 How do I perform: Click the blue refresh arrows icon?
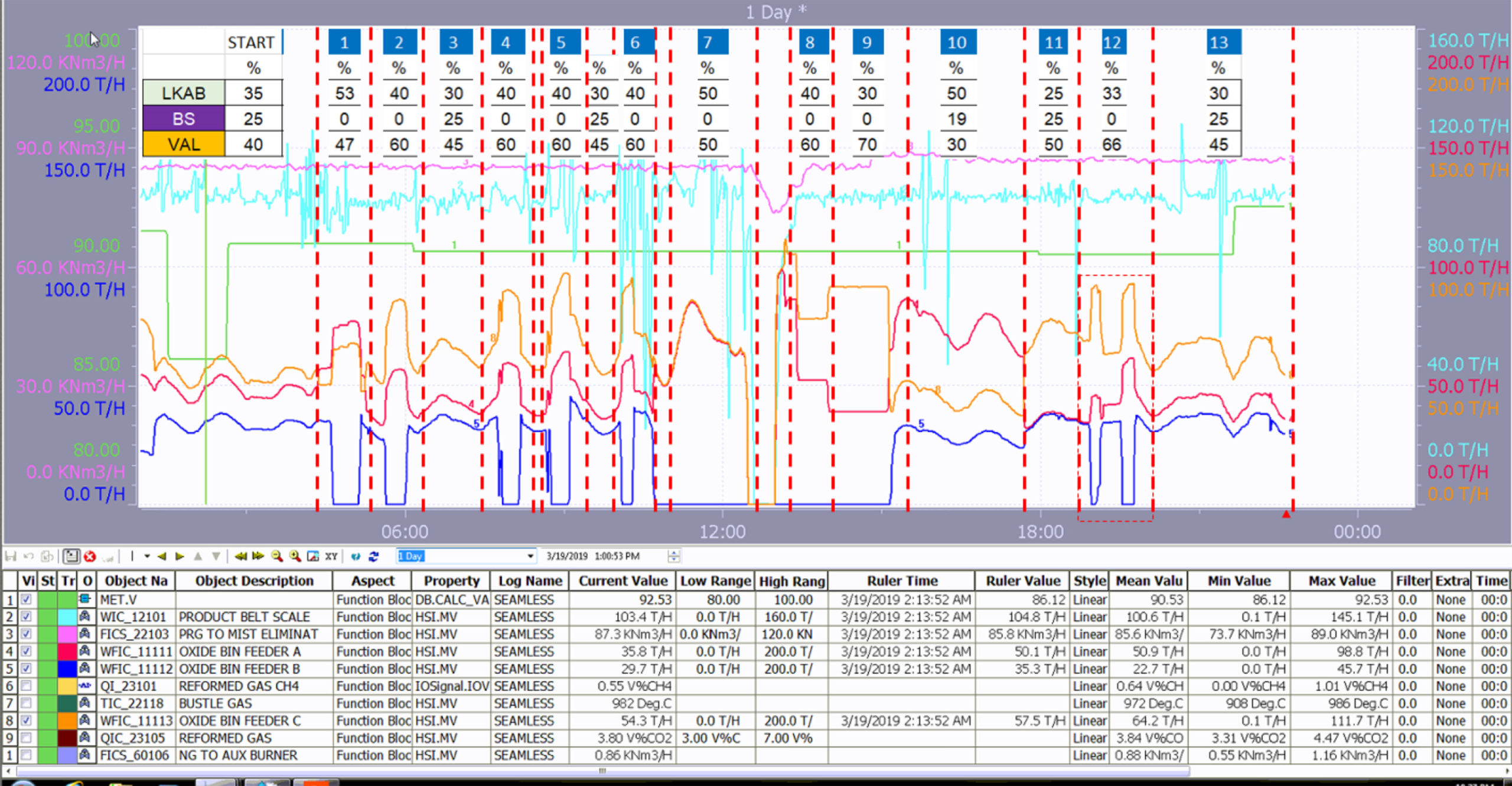click(374, 556)
